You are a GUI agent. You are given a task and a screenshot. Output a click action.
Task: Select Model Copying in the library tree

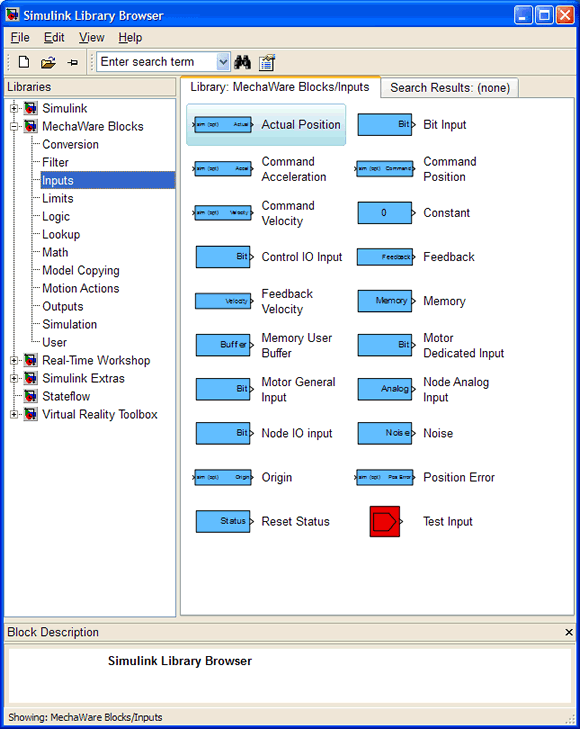point(80,271)
